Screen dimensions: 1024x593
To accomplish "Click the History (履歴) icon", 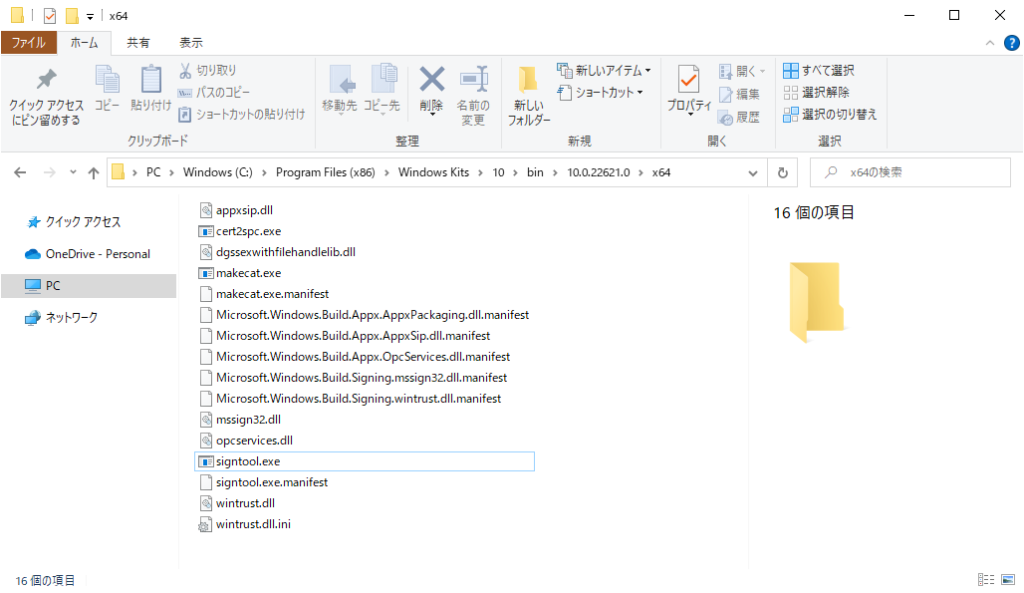I will coord(726,118).
